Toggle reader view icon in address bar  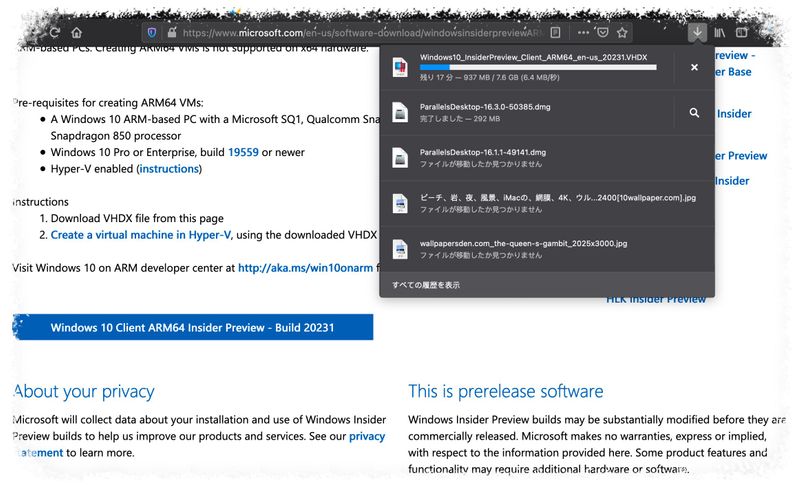pyautogui.click(x=556, y=32)
